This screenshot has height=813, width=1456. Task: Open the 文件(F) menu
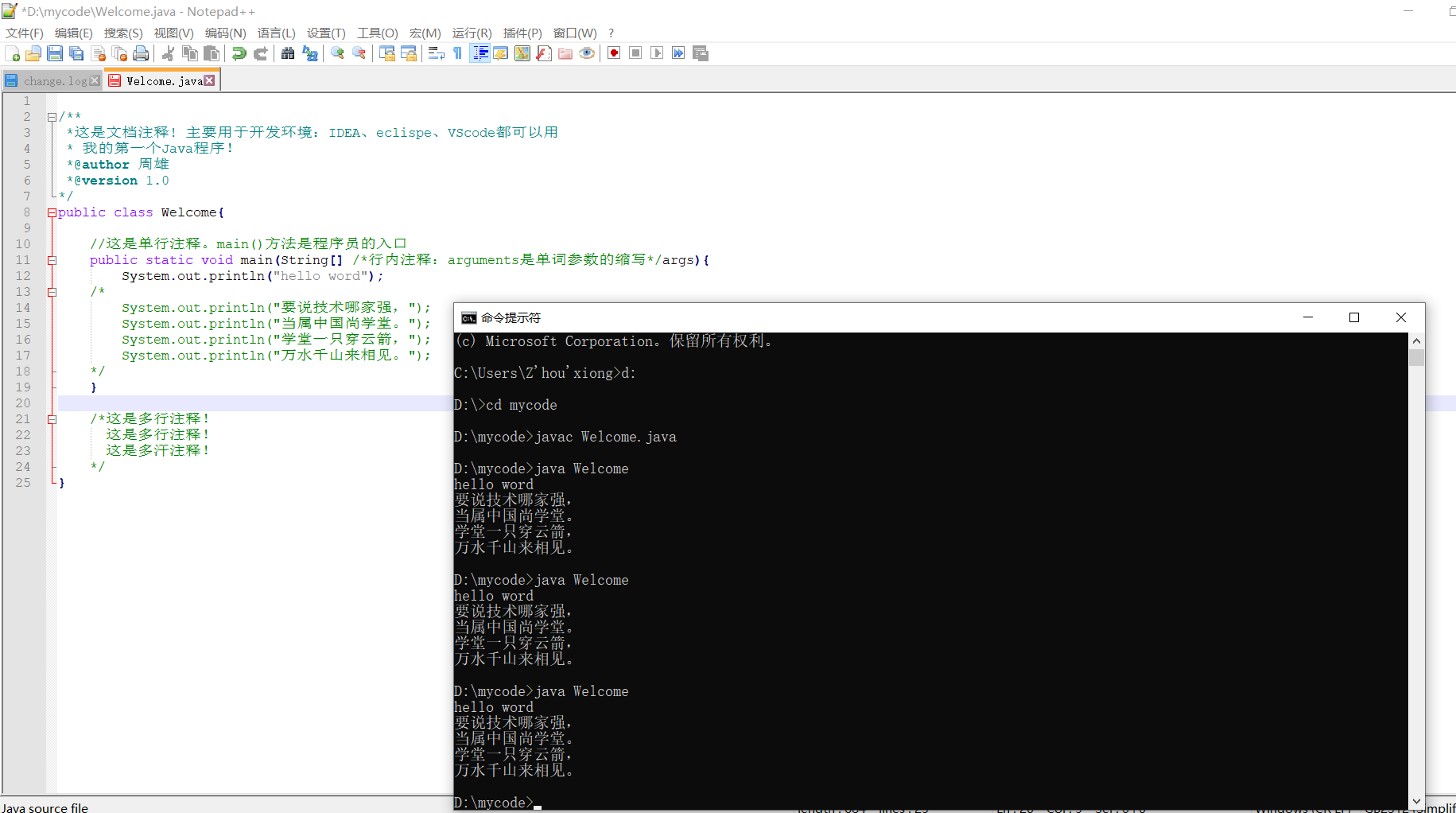point(25,33)
